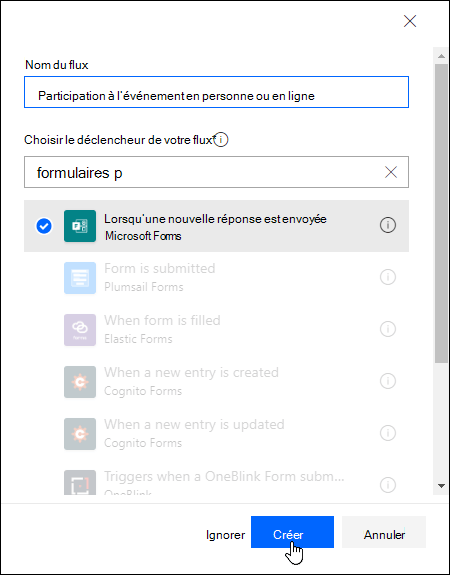The height and width of the screenshot is (575, 450).
Task: Open info for 'Lorsqu'une nouvelle réponse est envoyée'
Action: click(x=388, y=225)
